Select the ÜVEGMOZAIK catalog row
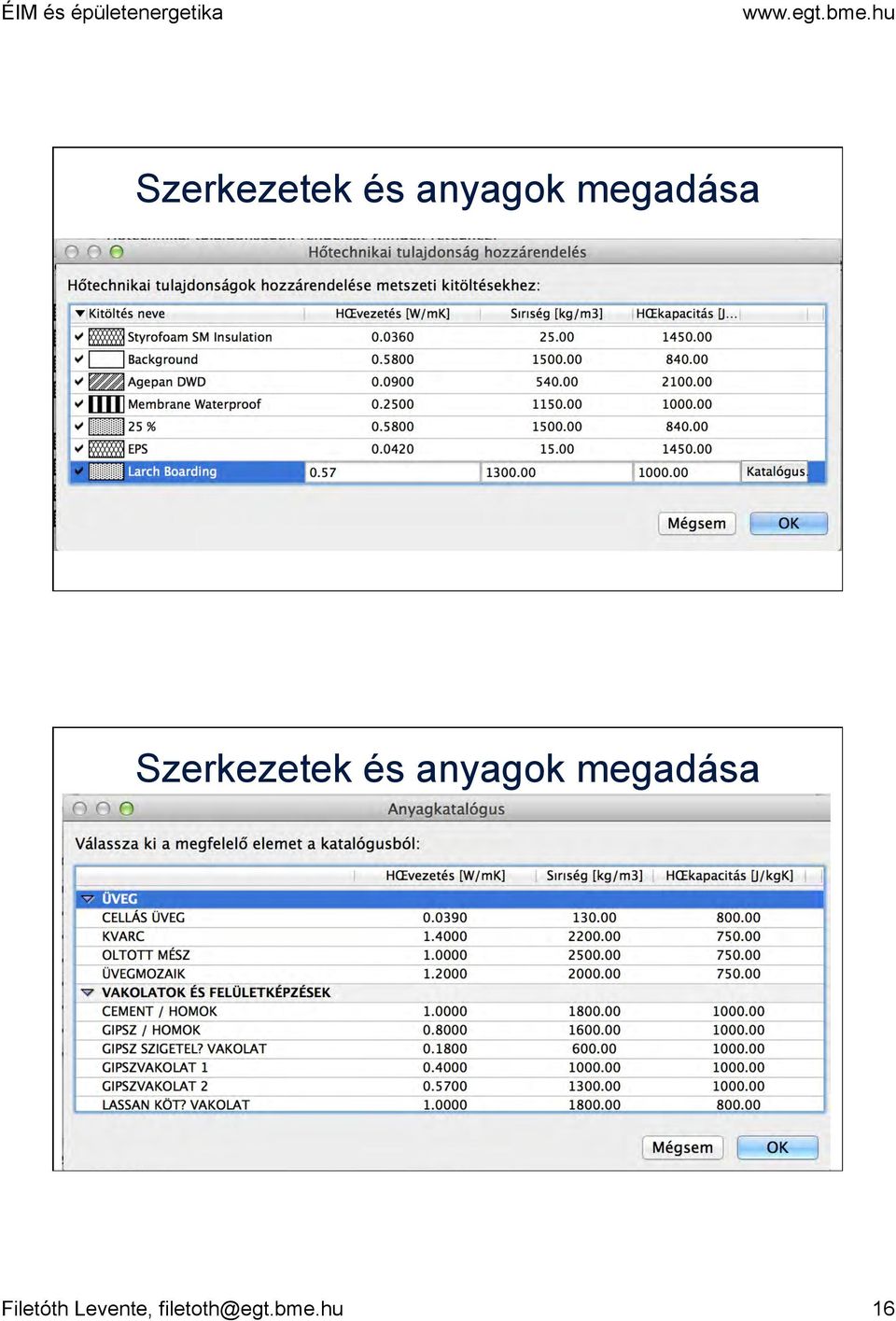The width and height of the screenshot is (896, 1321). pos(449,974)
